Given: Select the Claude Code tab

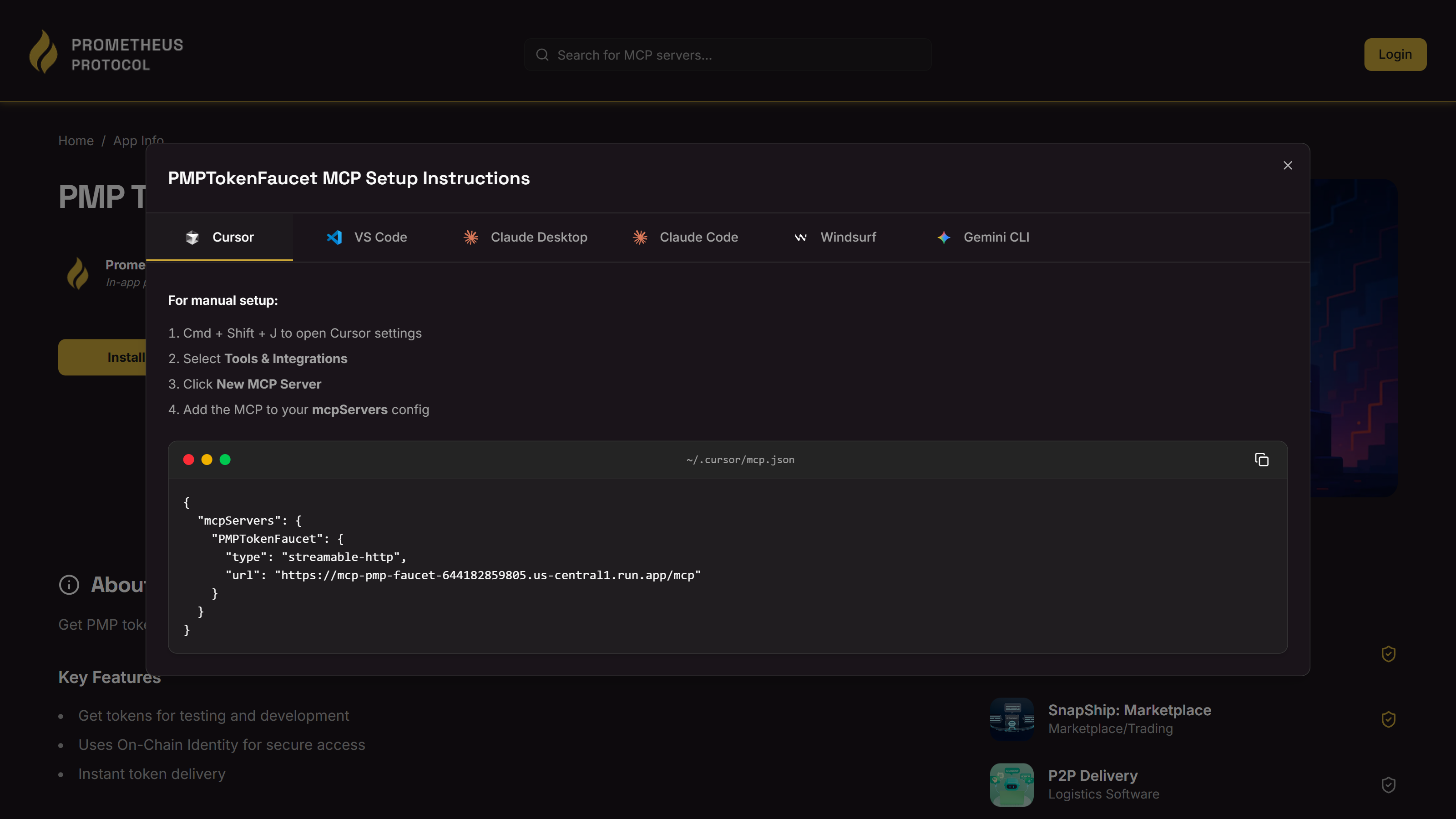Looking at the screenshot, I should click(685, 238).
